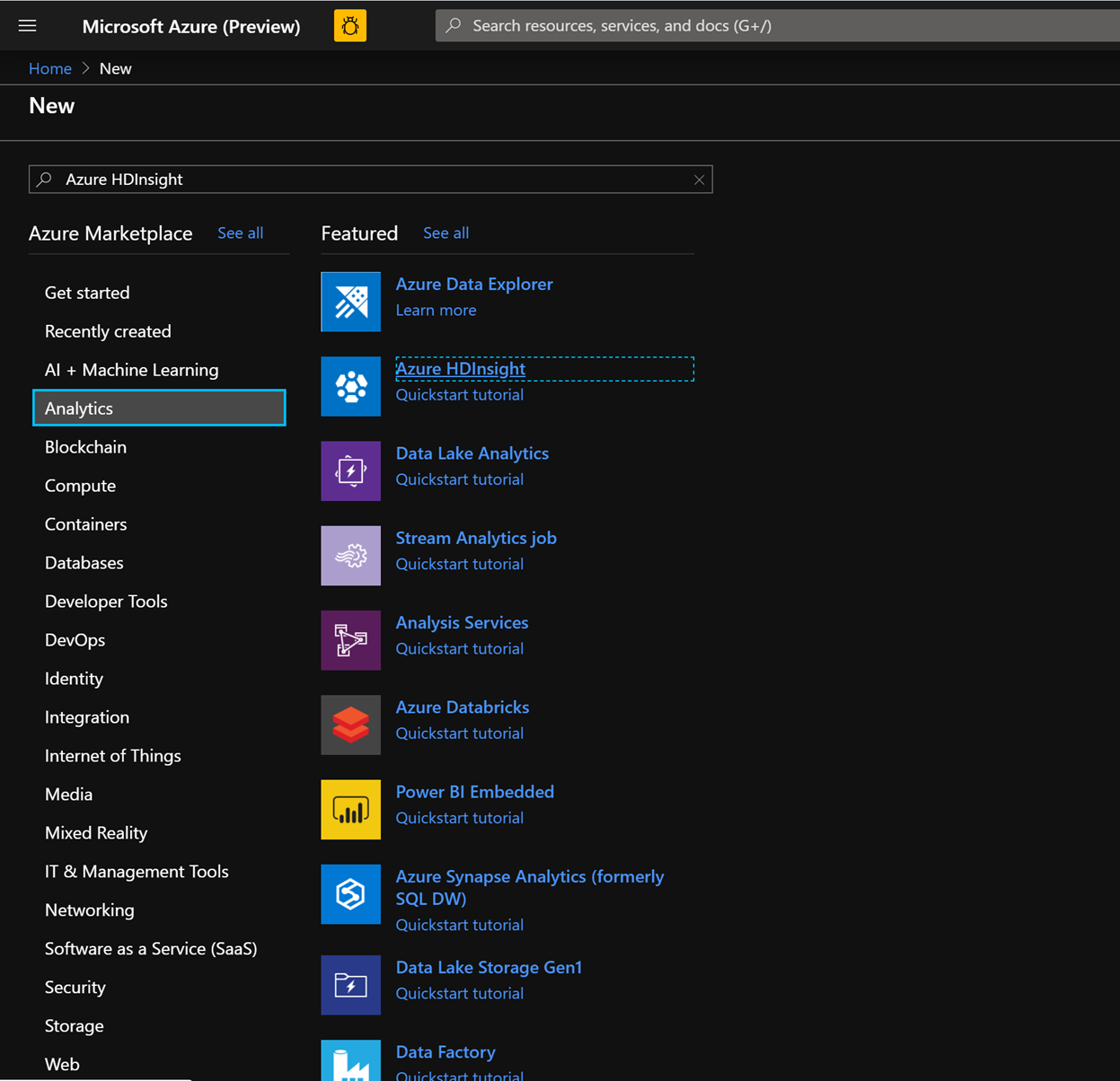Viewport: 1120px width, 1081px height.
Task: Select Security category
Action: pos(75,988)
